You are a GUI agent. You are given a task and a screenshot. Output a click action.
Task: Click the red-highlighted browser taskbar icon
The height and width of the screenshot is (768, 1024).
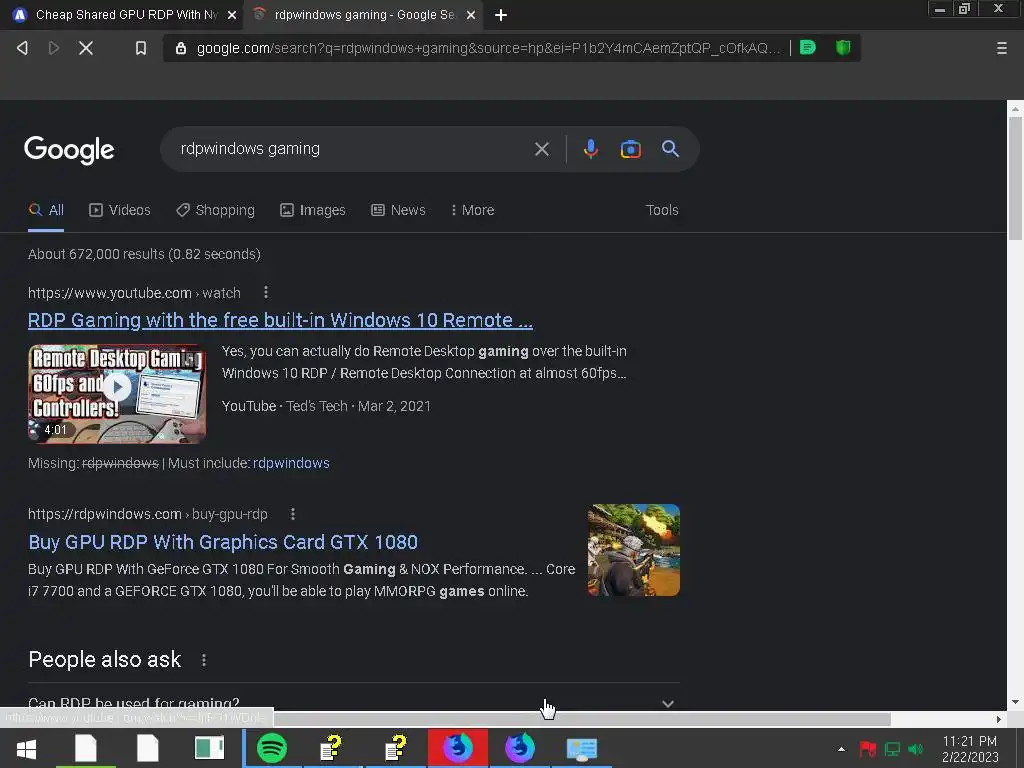pos(458,748)
